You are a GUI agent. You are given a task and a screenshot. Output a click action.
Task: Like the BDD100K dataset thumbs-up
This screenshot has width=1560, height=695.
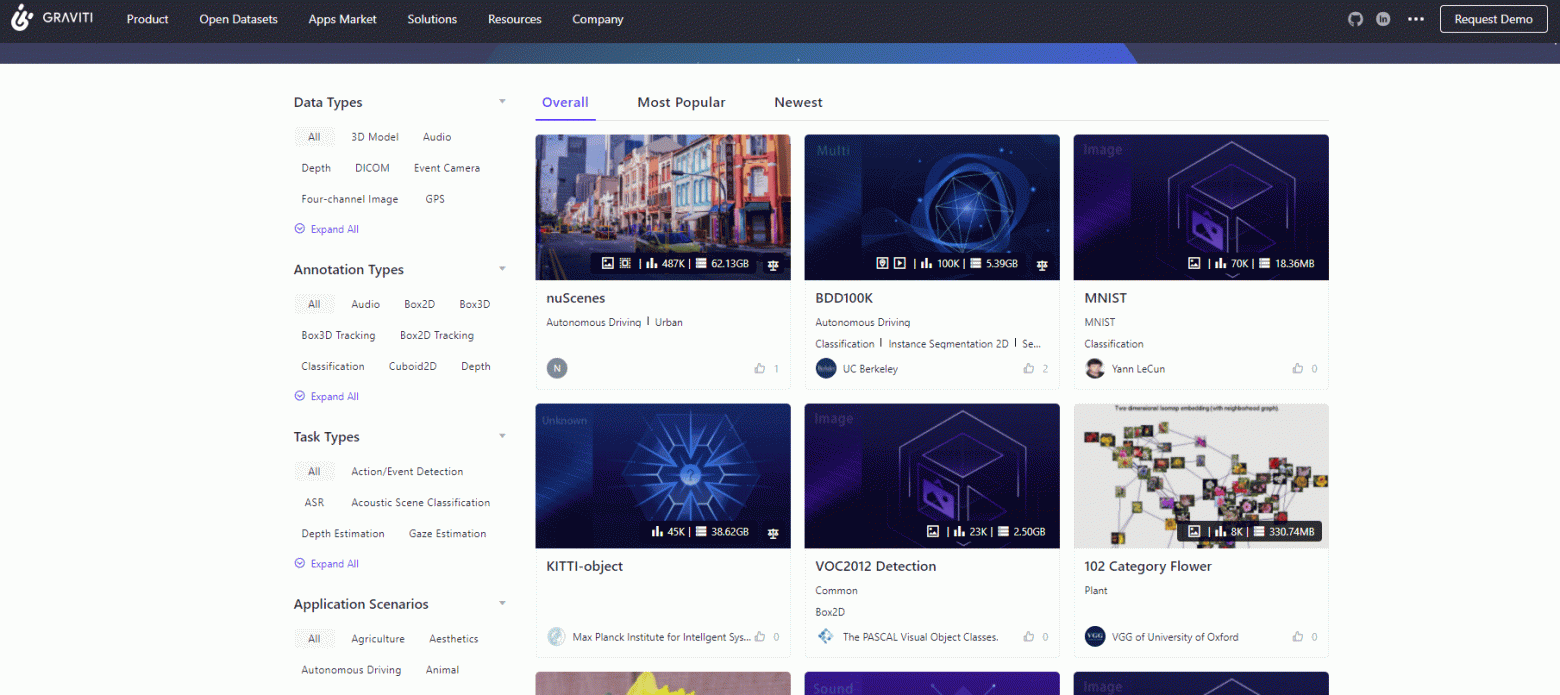tap(1029, 368)
